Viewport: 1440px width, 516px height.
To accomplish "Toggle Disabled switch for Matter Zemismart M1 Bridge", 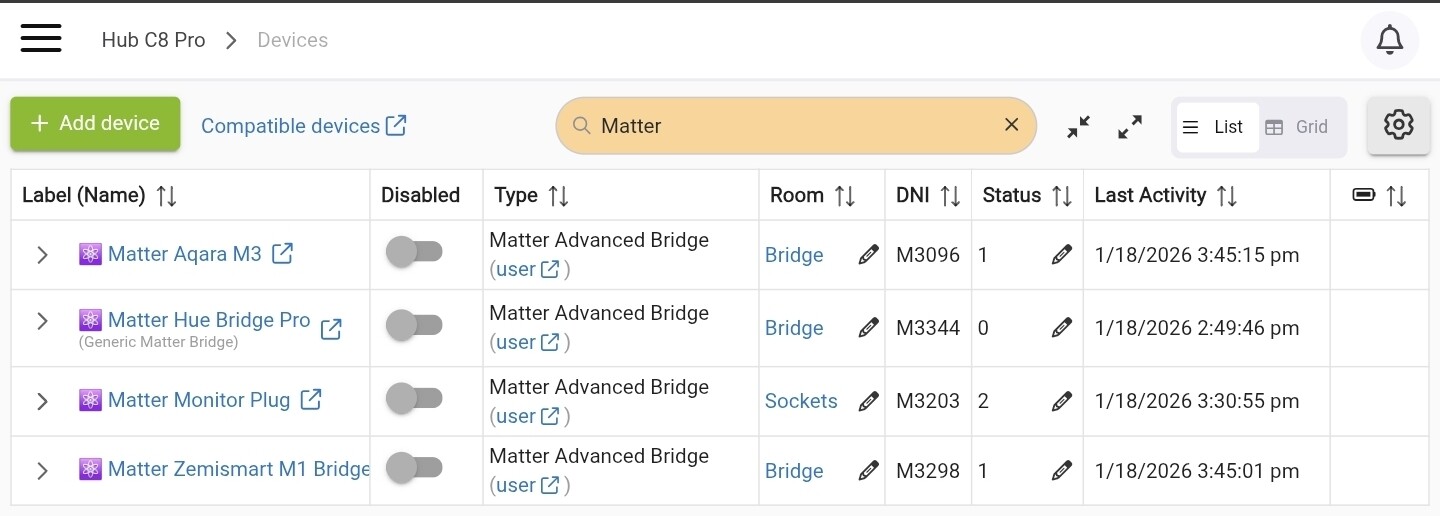I will (x=414, y=467).
